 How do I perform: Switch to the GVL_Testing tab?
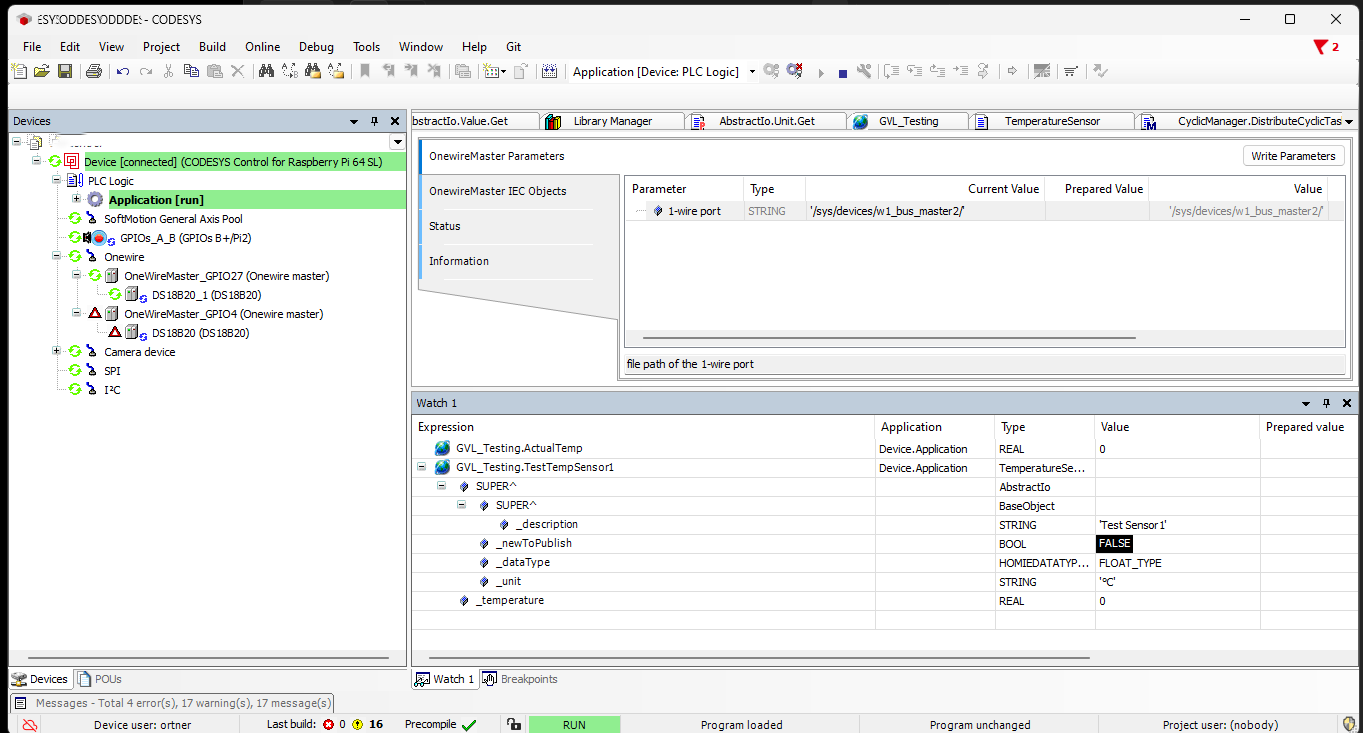[x=908, y=121]
